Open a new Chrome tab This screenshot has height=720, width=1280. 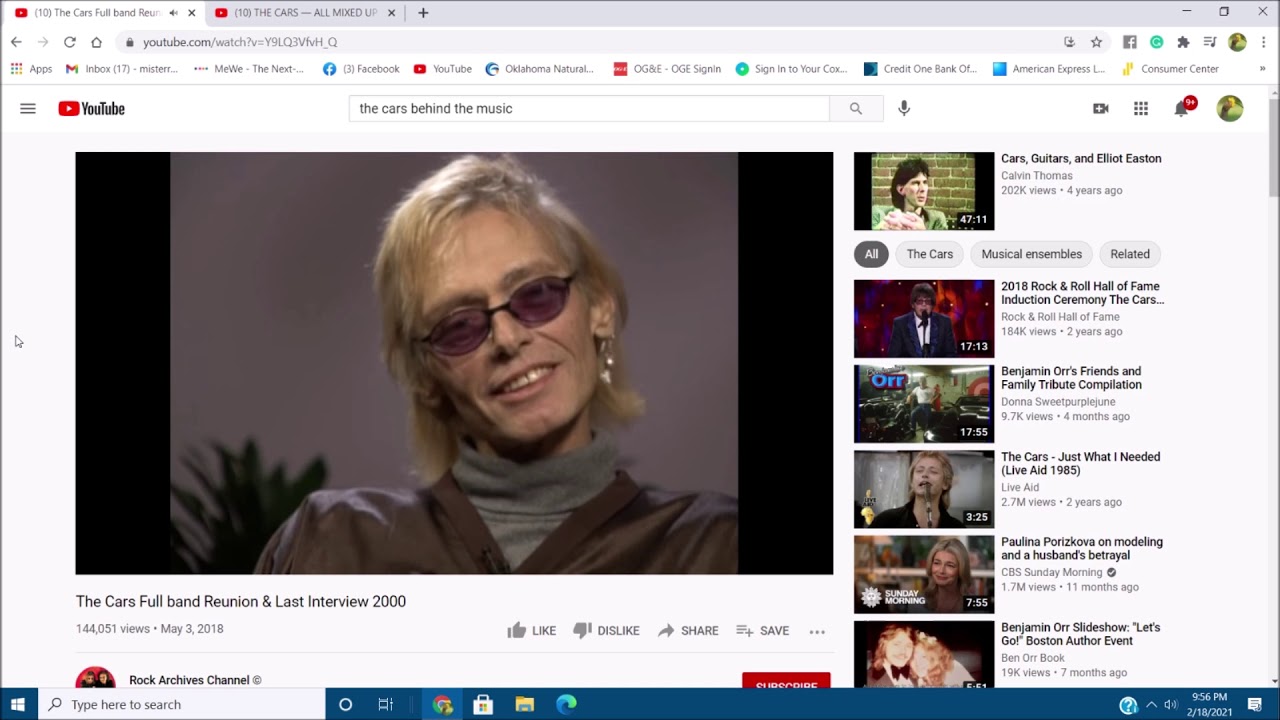pos(423,13)
